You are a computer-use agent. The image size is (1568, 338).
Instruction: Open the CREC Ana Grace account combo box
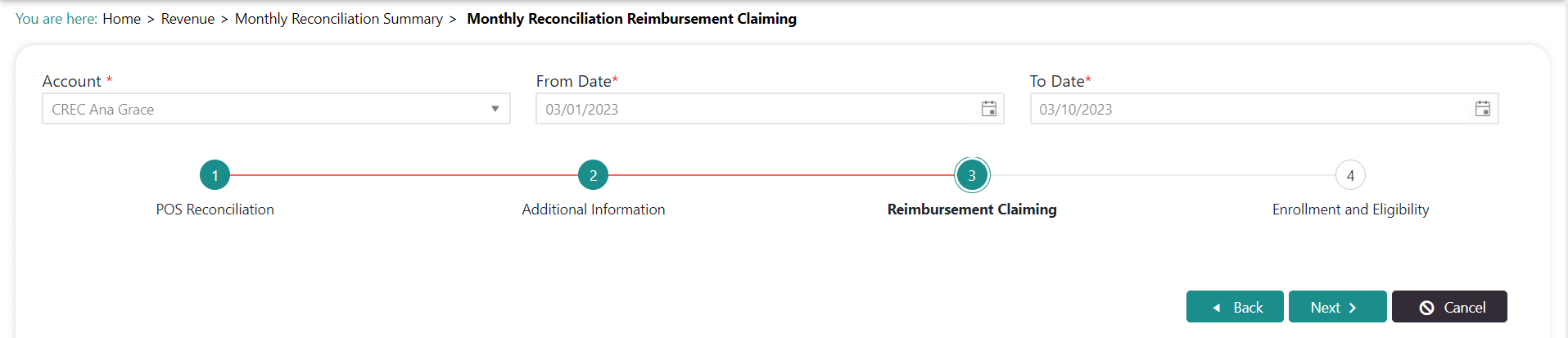click(x=262, y=109)
